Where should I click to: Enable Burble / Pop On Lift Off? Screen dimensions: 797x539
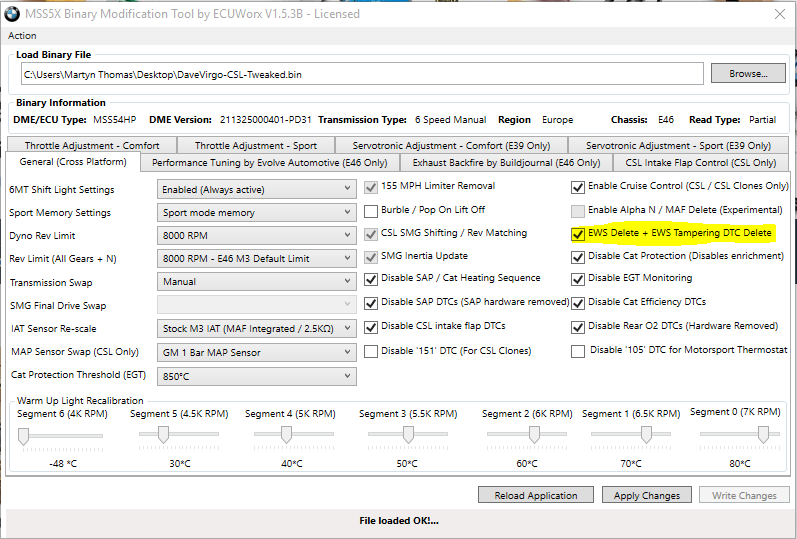click(371, 211)
